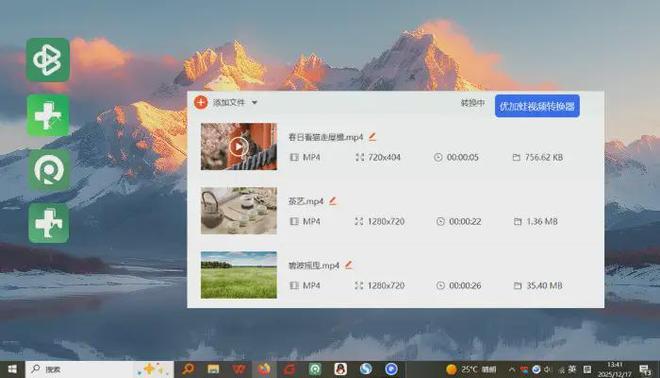Image resolution: width=660 pixels, height=378 pixels.
Task: Click the blue 视频转换器 button
Action: pos(537,106)
